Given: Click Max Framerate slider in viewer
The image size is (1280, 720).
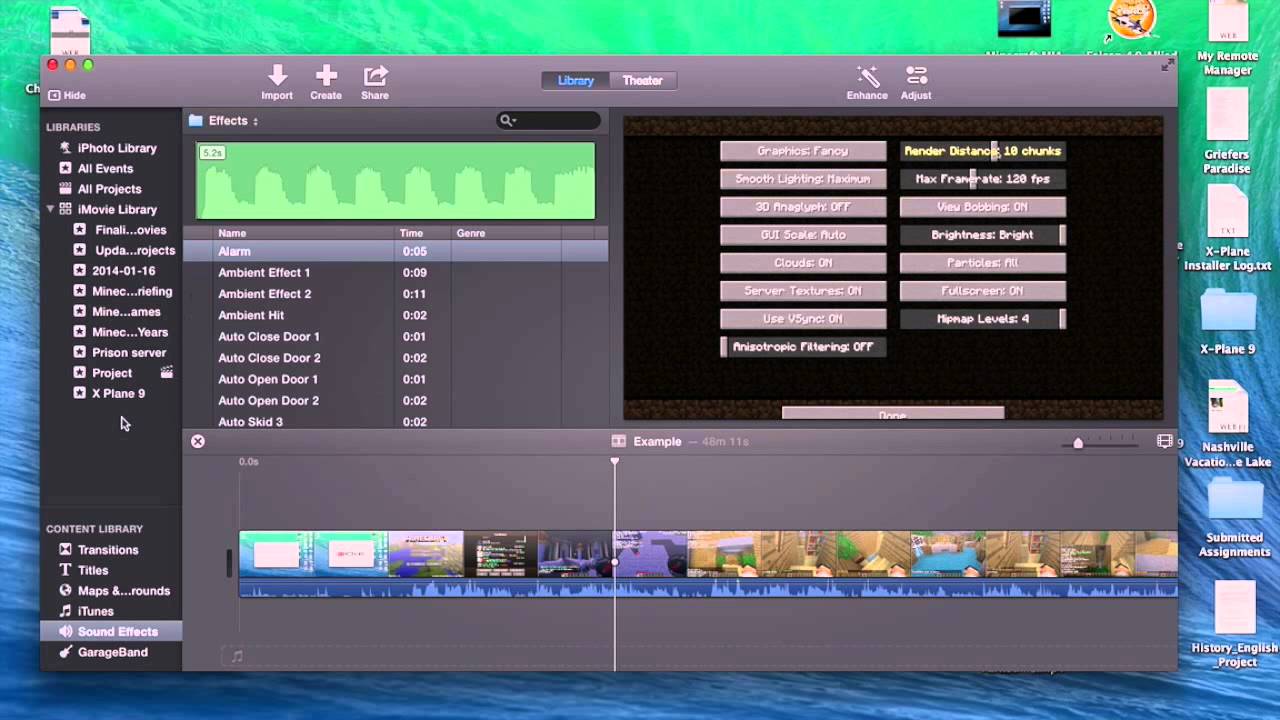Looking at the screenshot, I should tap(983, 179).
